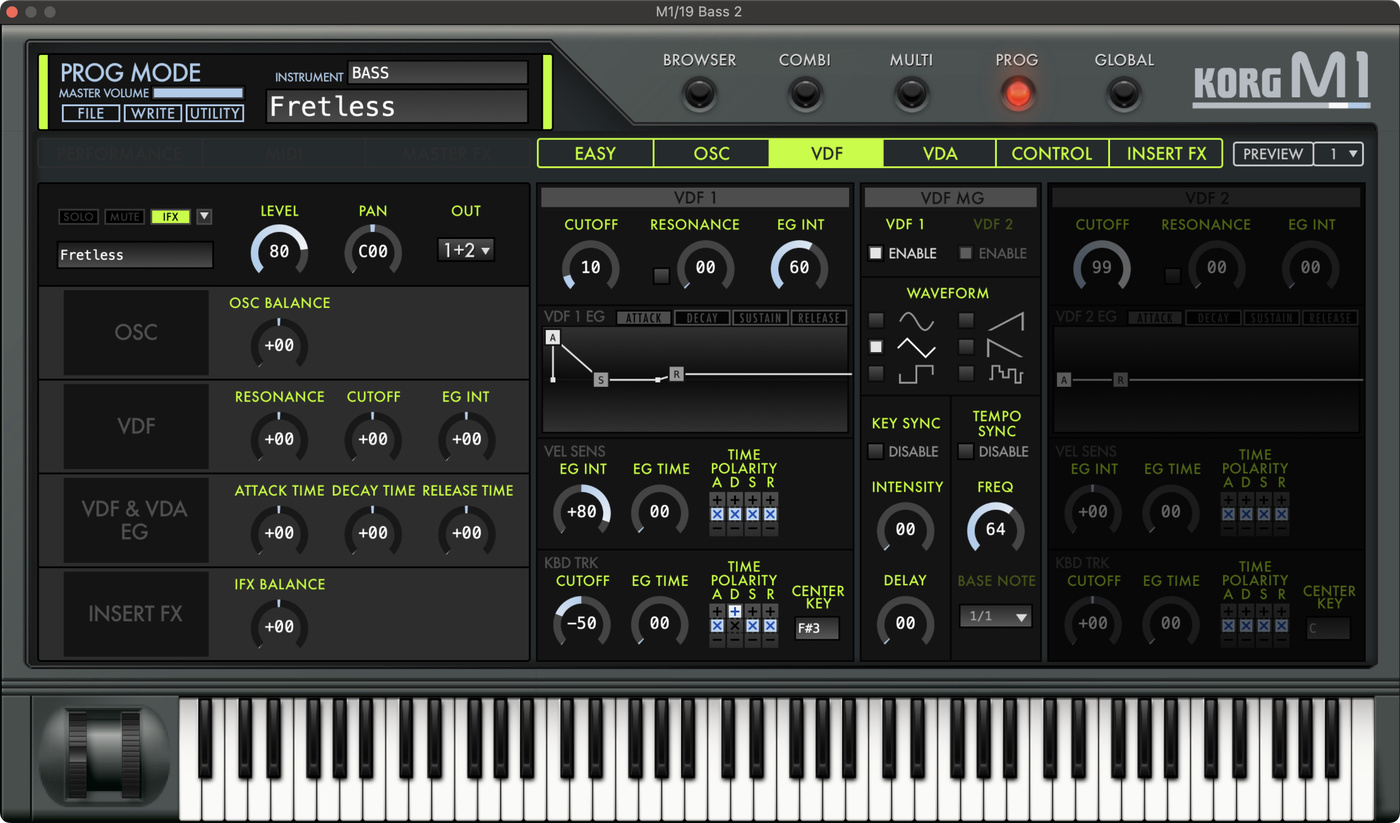Click the VDF 1 EG INT knob showing 60

[800, 267]
